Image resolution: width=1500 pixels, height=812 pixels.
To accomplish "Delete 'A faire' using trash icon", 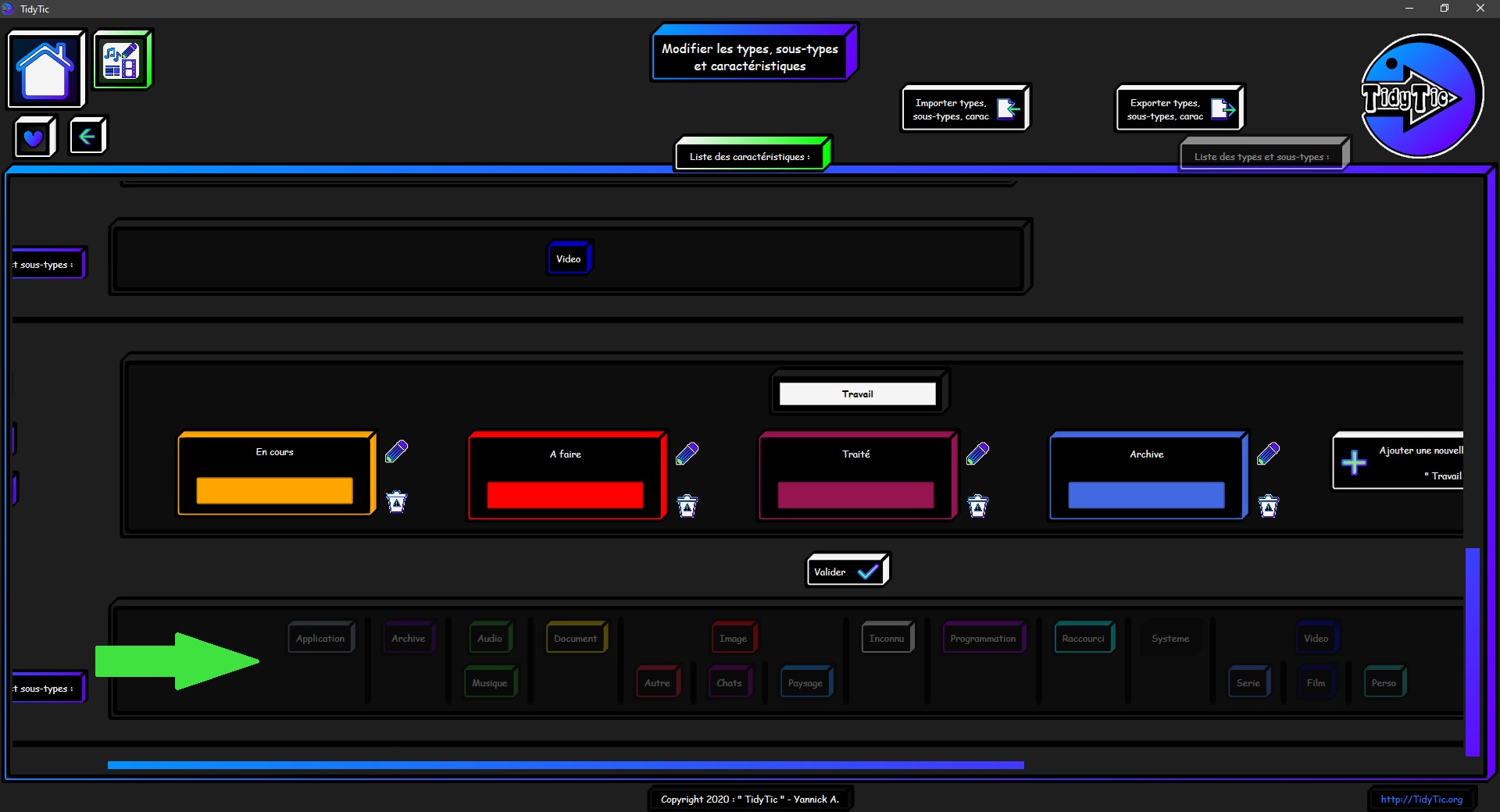I will pos(687,506).
